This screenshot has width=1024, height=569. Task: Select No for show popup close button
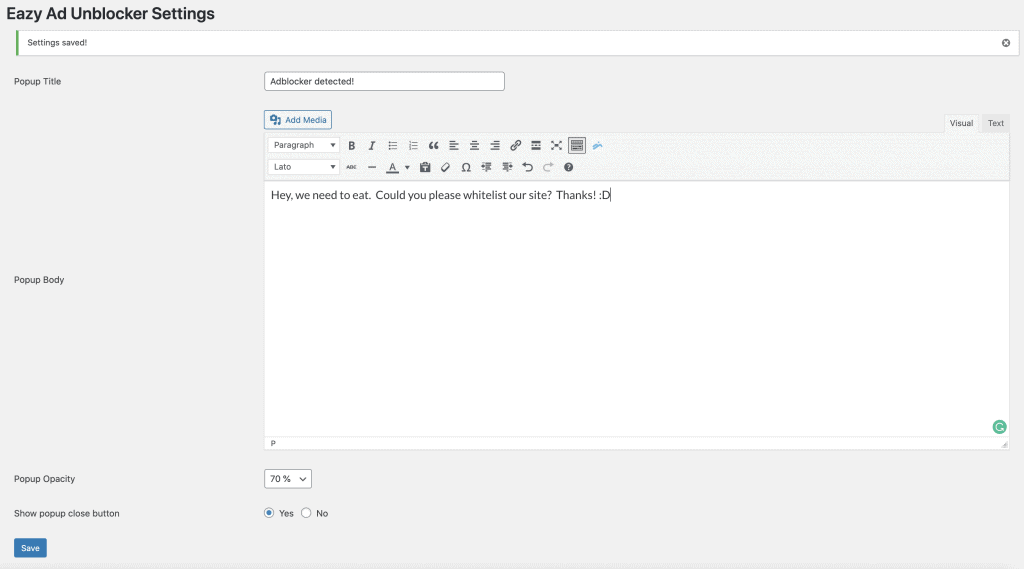(x=306, y=513)
